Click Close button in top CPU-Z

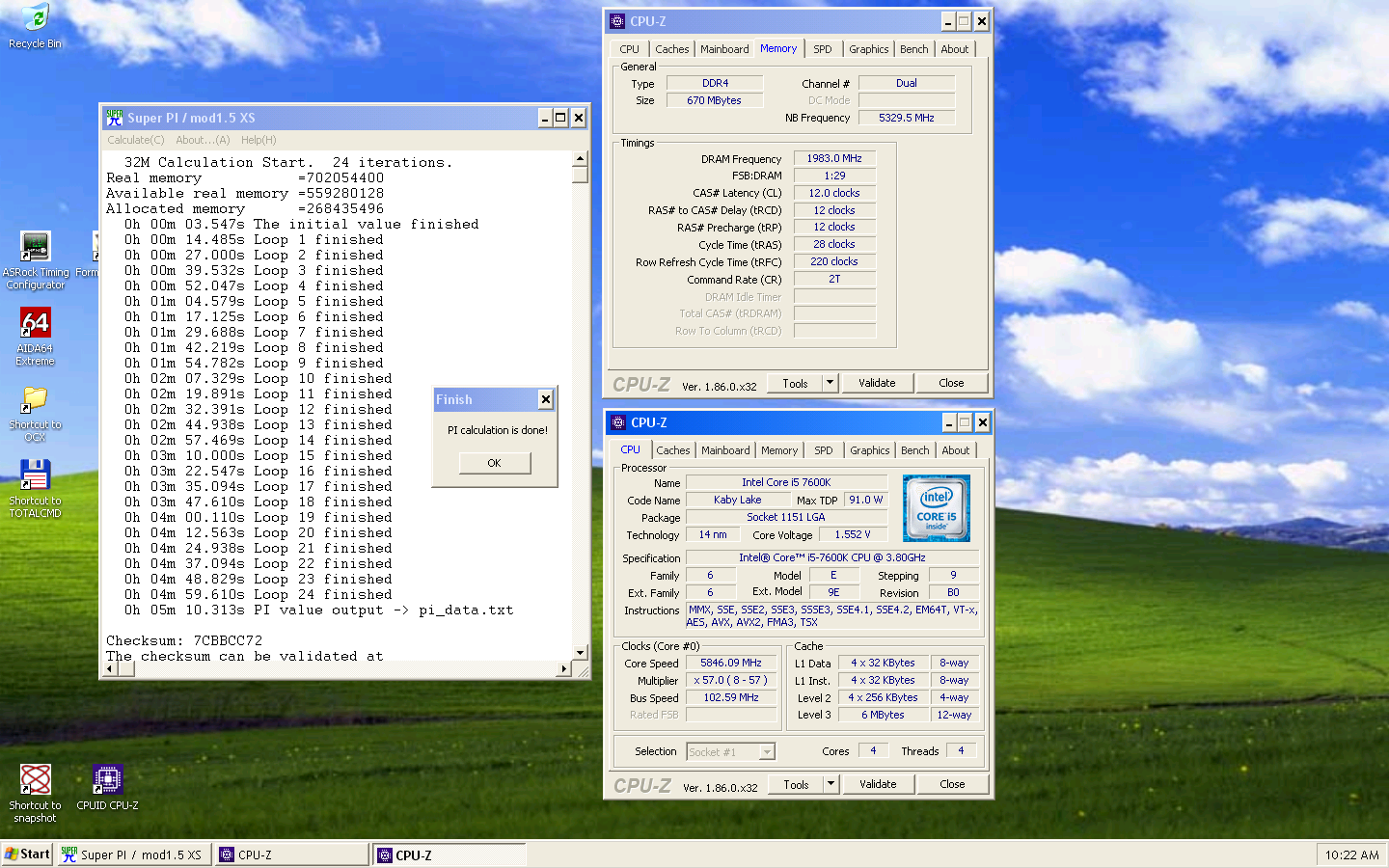[951, 383]
